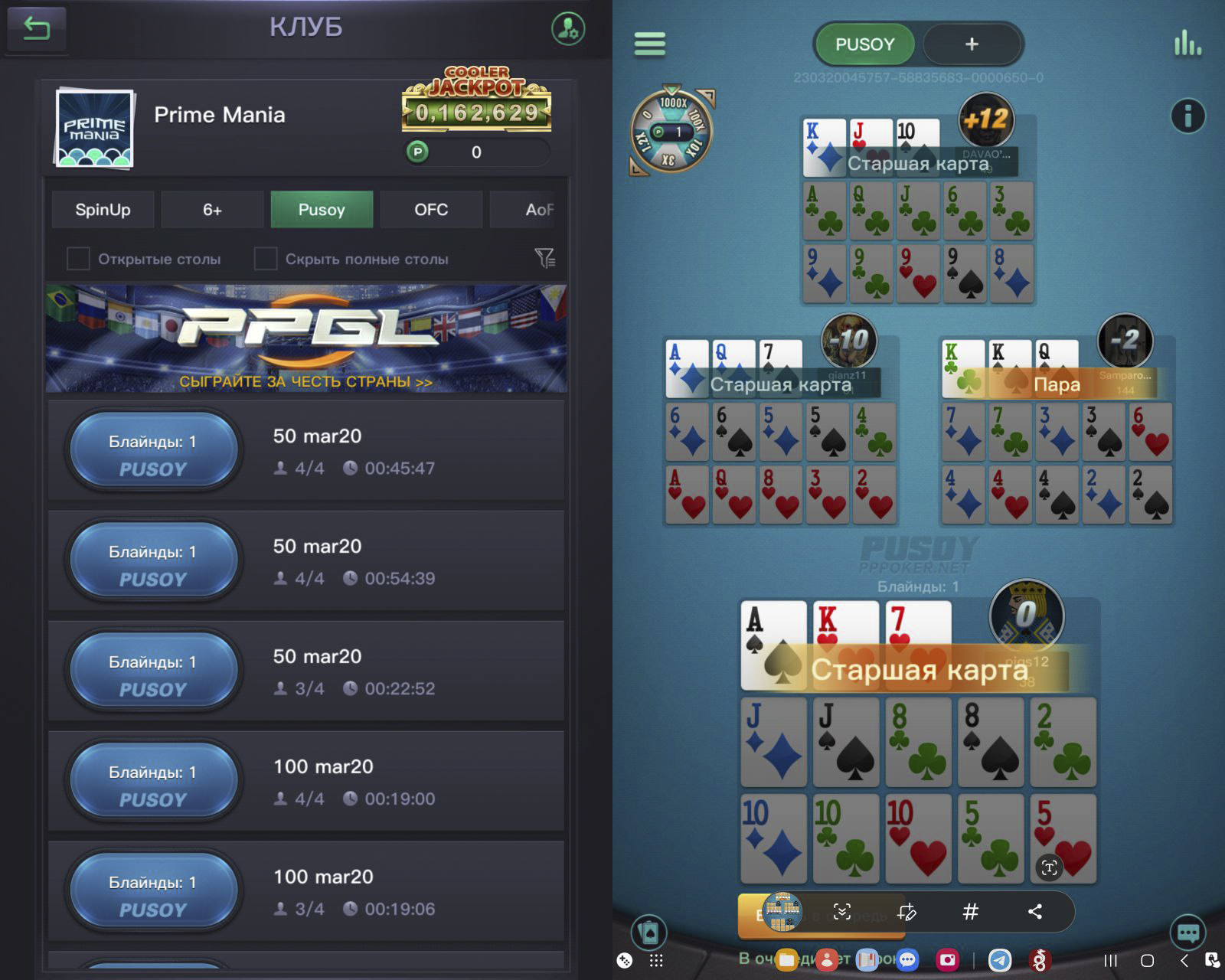Open the 100 mar20 table with 3/4 players

click(306, 891)
